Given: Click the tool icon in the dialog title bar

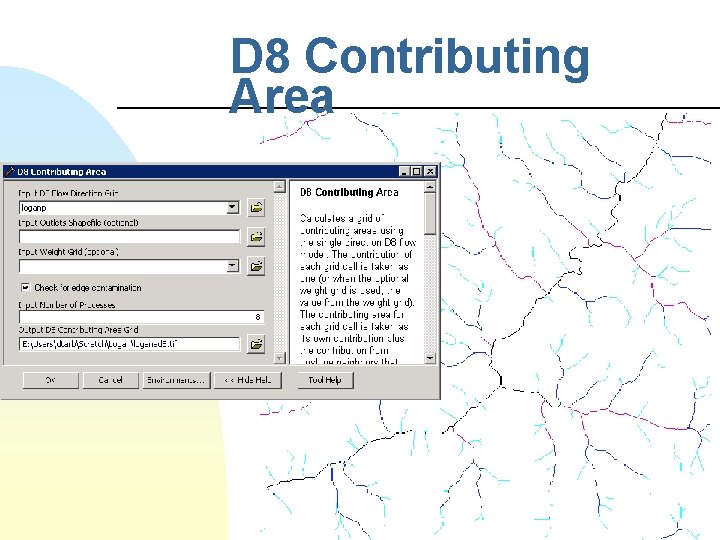Looking at the screenshot, I should [9, 172].
